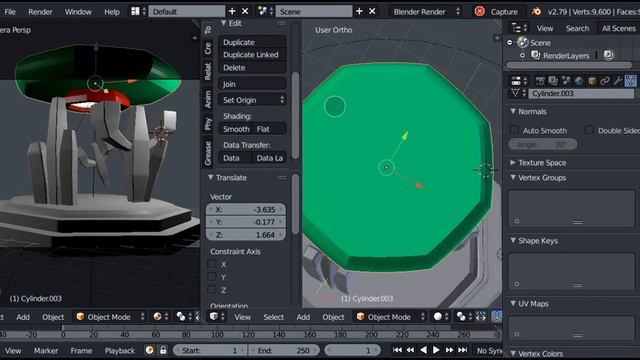The image size is (640, 360).
Task: Click the render layer data icon right of RenderLayers
Action: pyautogui.click(x=608, y=55)
